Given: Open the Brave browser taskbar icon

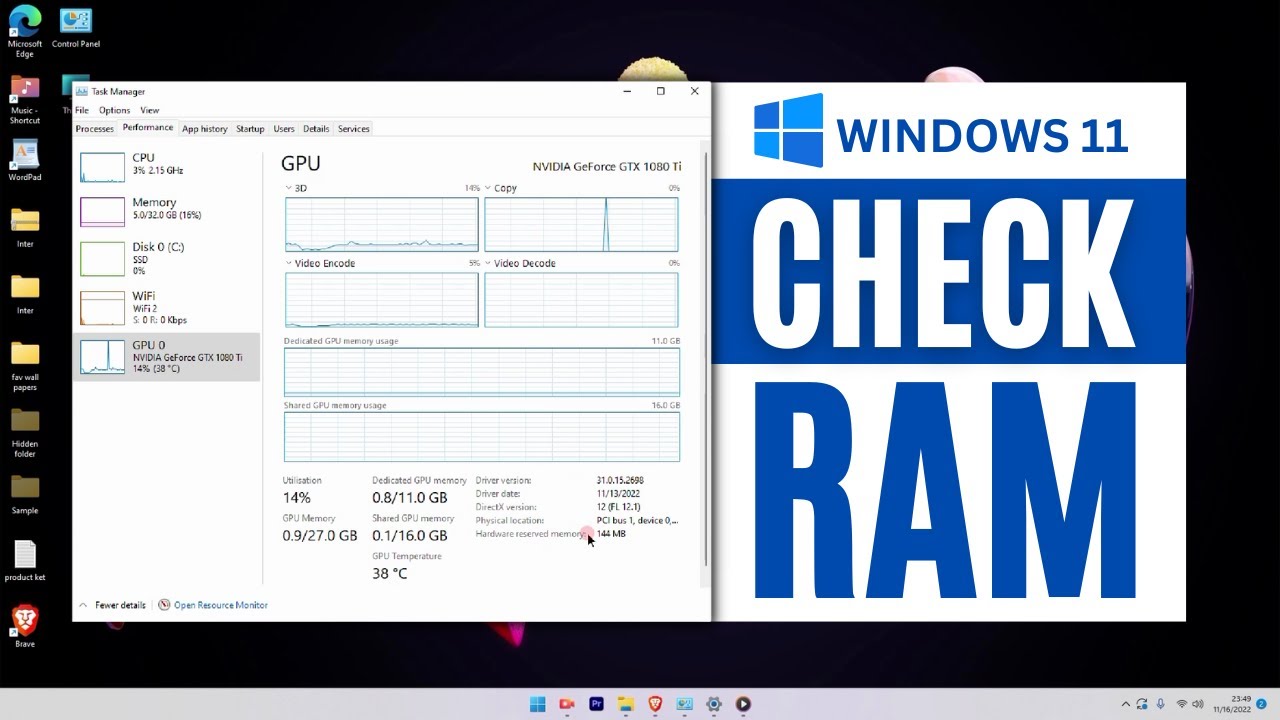Looking at the screenshot, I should click(x=655, y=704).
